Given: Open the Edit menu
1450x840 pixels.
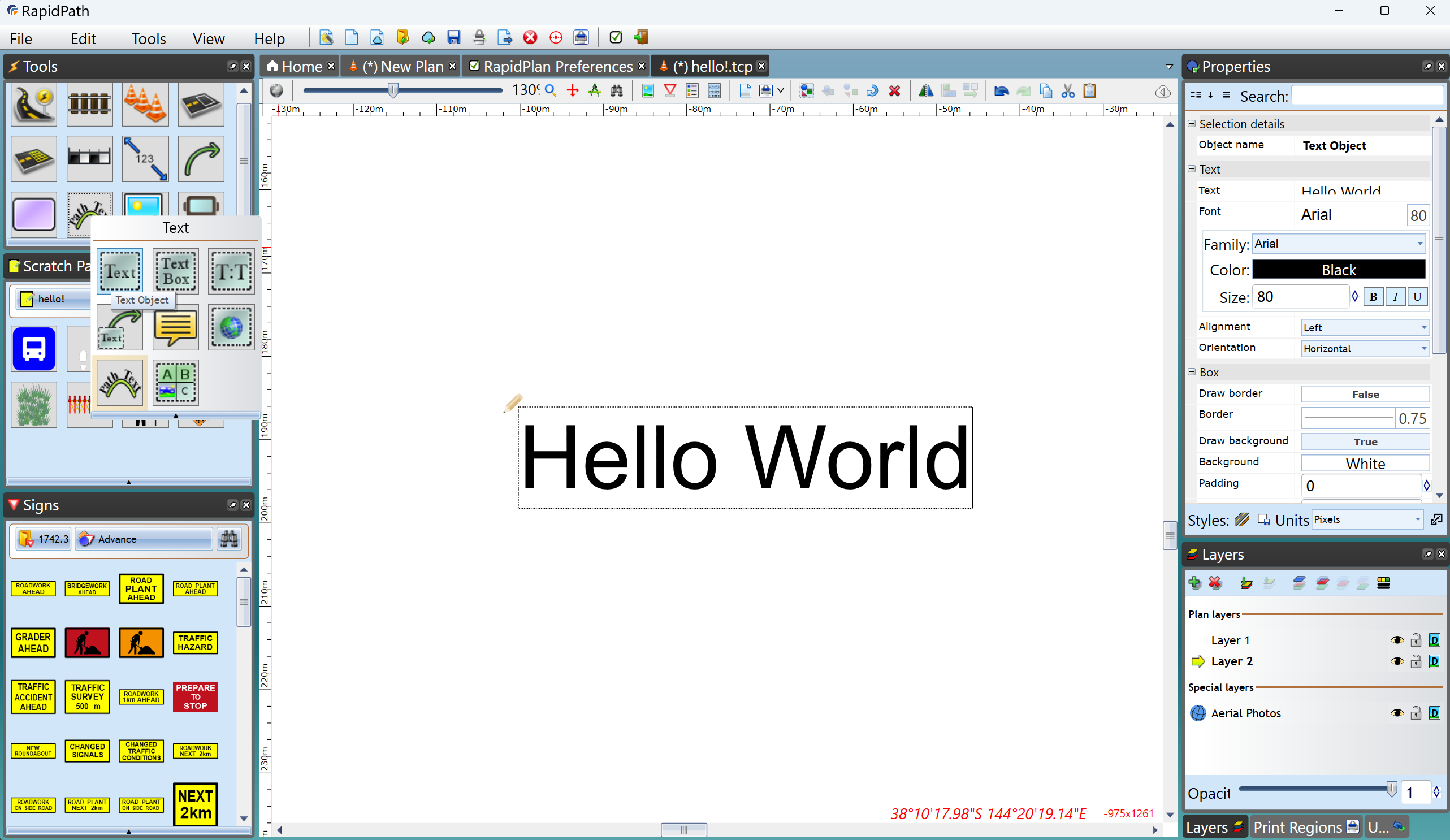Looking at the screenshot, I should coord(84,38).
